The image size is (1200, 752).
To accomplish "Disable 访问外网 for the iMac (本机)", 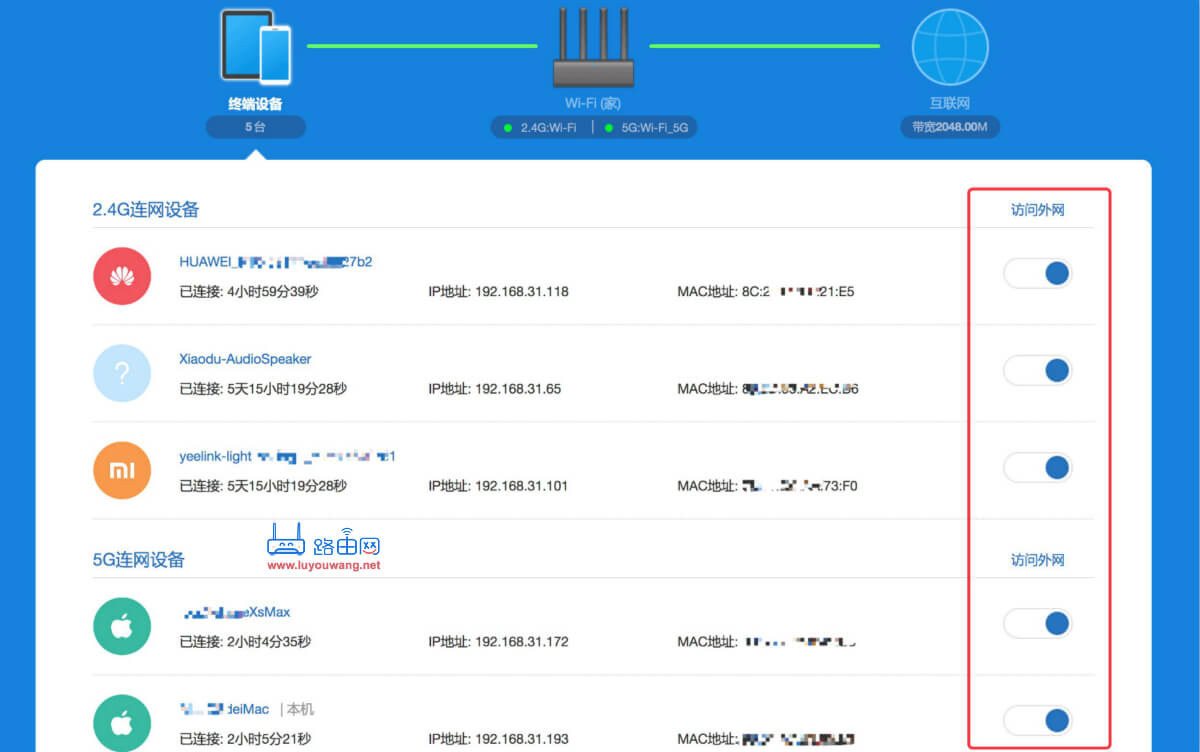I will click(x=1038, y=720).
